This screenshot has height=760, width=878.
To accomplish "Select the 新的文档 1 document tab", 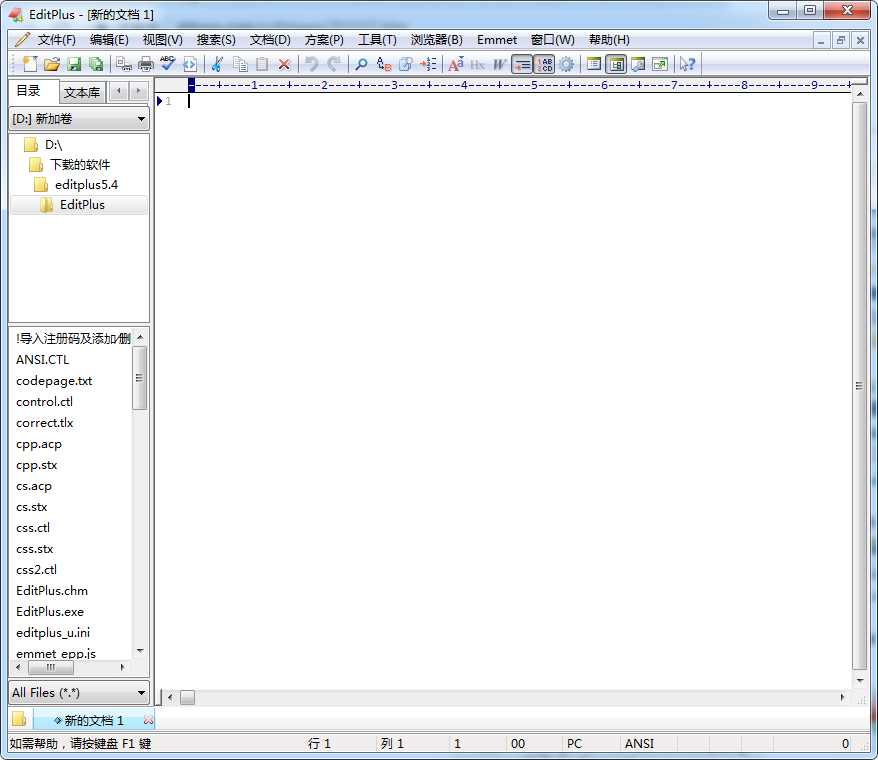I will (x=94, y=720).
